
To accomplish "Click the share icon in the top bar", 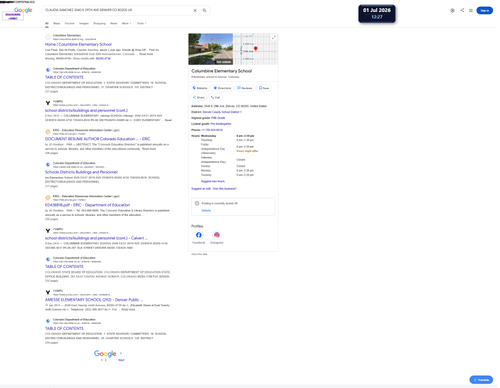I will coord(462,10).
